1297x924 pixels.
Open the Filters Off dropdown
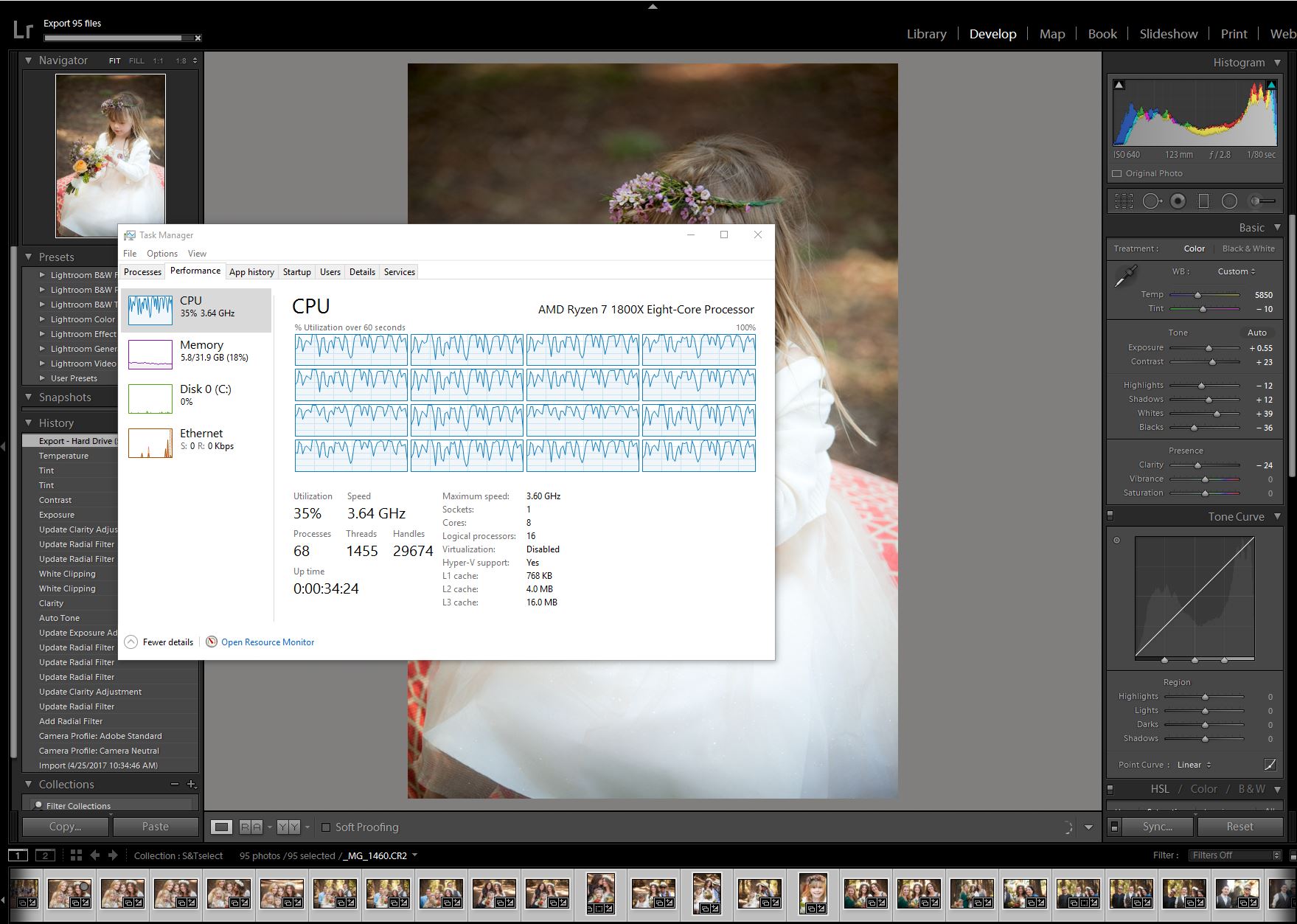pyautogui.click(x=1236, y=855)
